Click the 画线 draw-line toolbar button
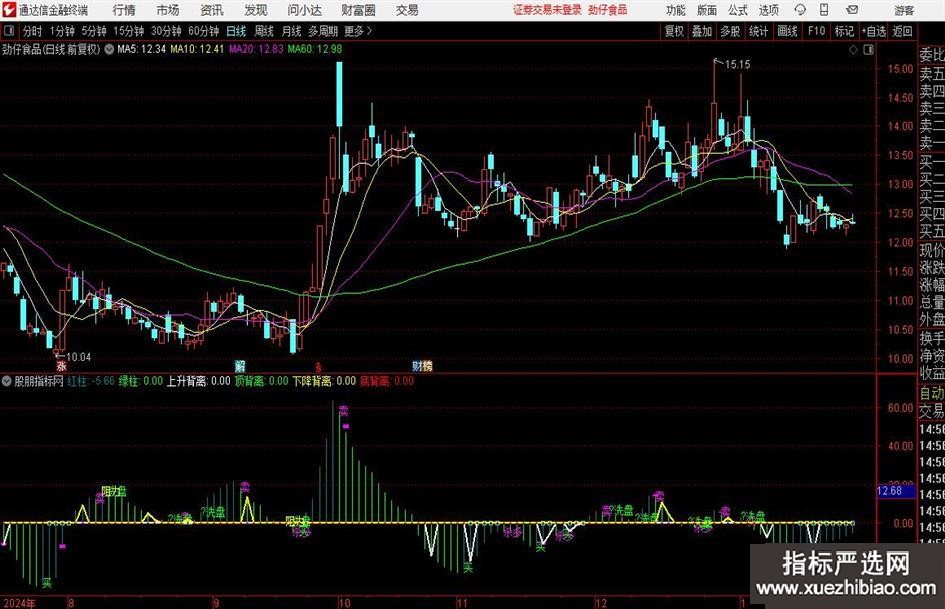The width and height of the screenshot is (945, 609). point(787,31)
